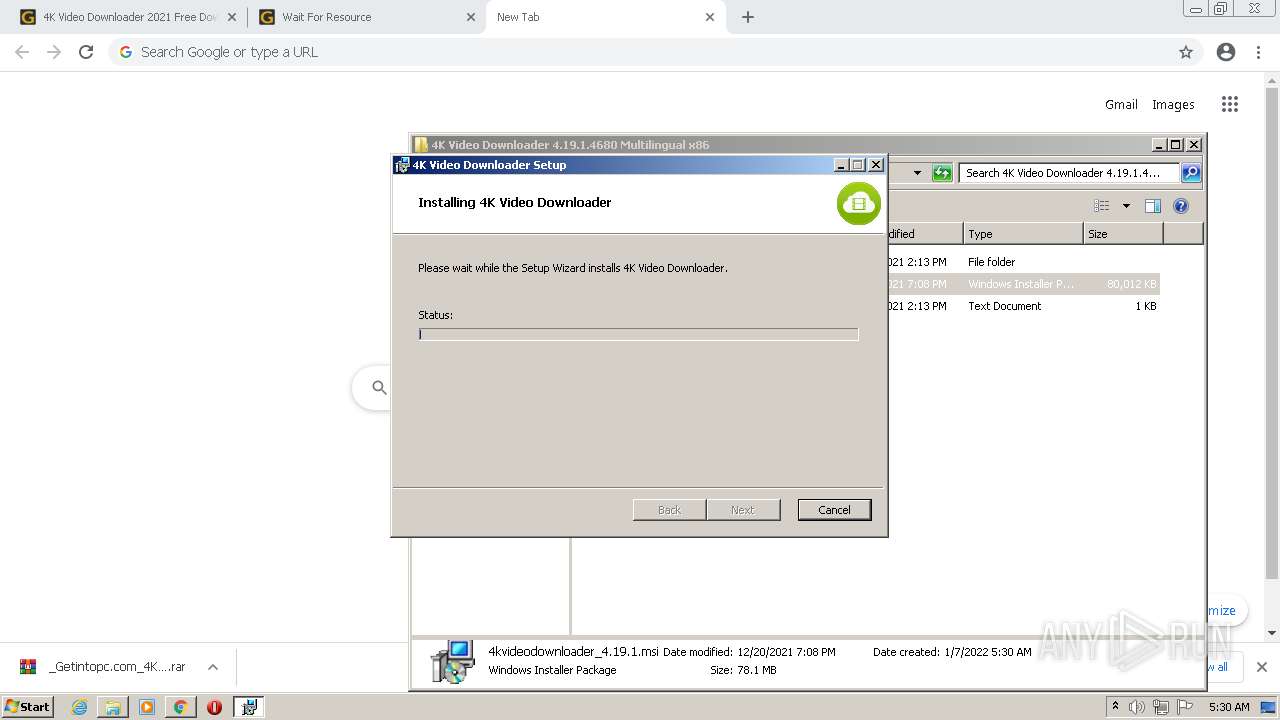Select the installer taskbar button

pyautogui.click(x=248, y=707)
